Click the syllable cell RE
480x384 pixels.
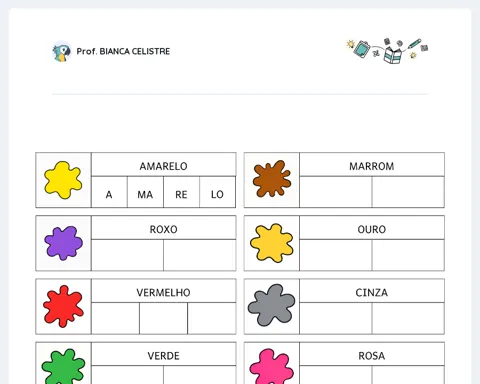click(181, 192)
